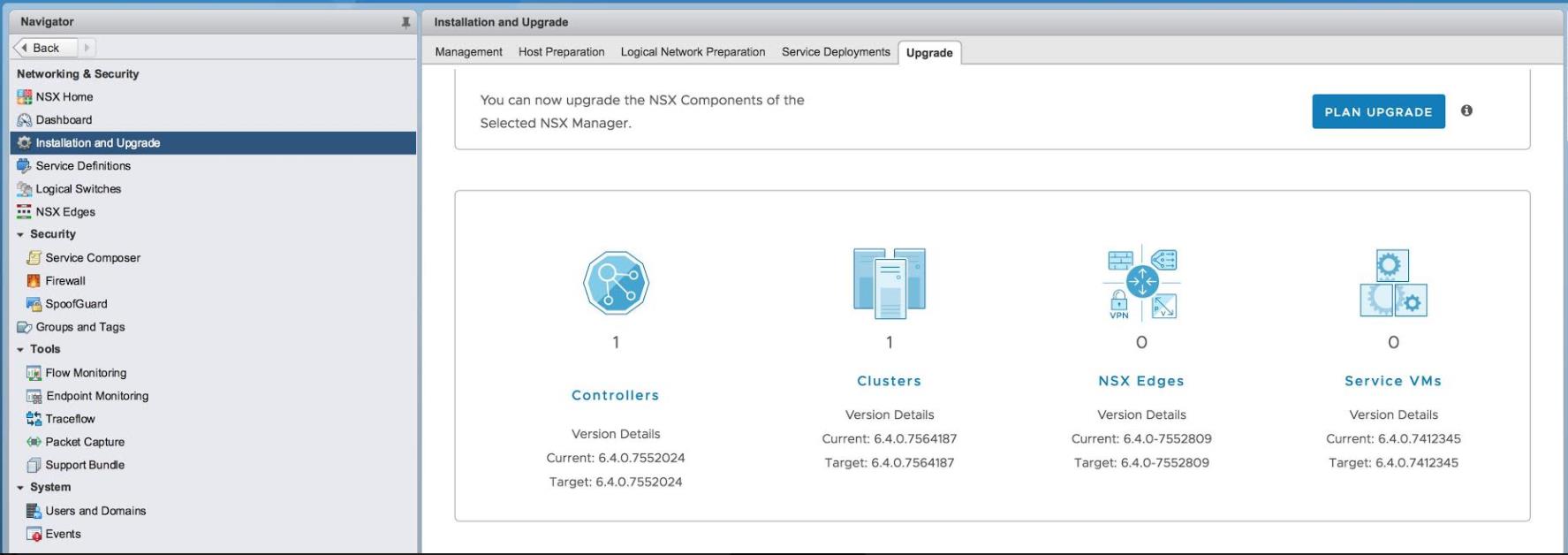The image size is (1568, 555).
Task: Click the Traceflow icon
Action: (x=34, y=419)
